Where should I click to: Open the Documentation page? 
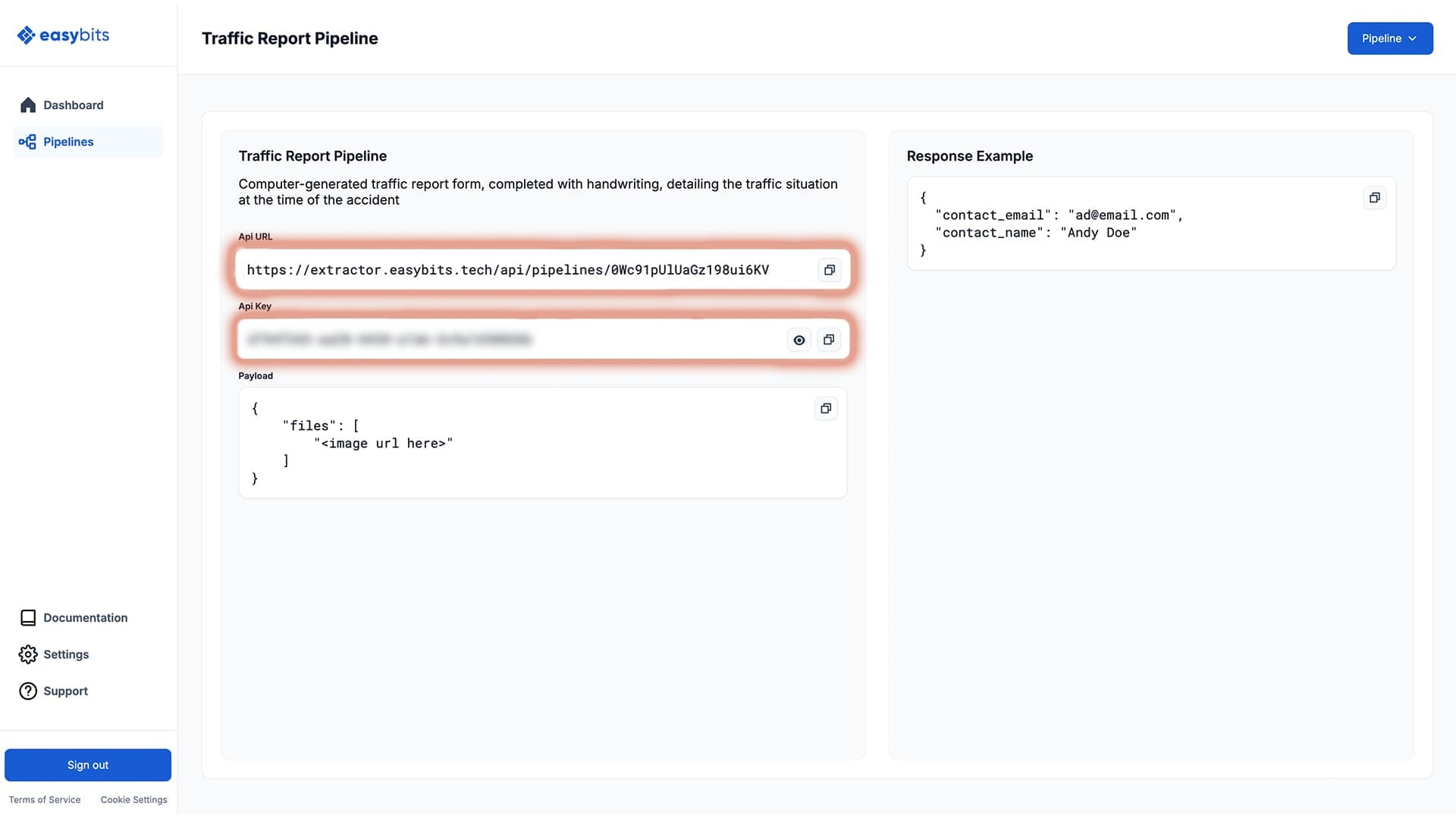click(85, 618)
